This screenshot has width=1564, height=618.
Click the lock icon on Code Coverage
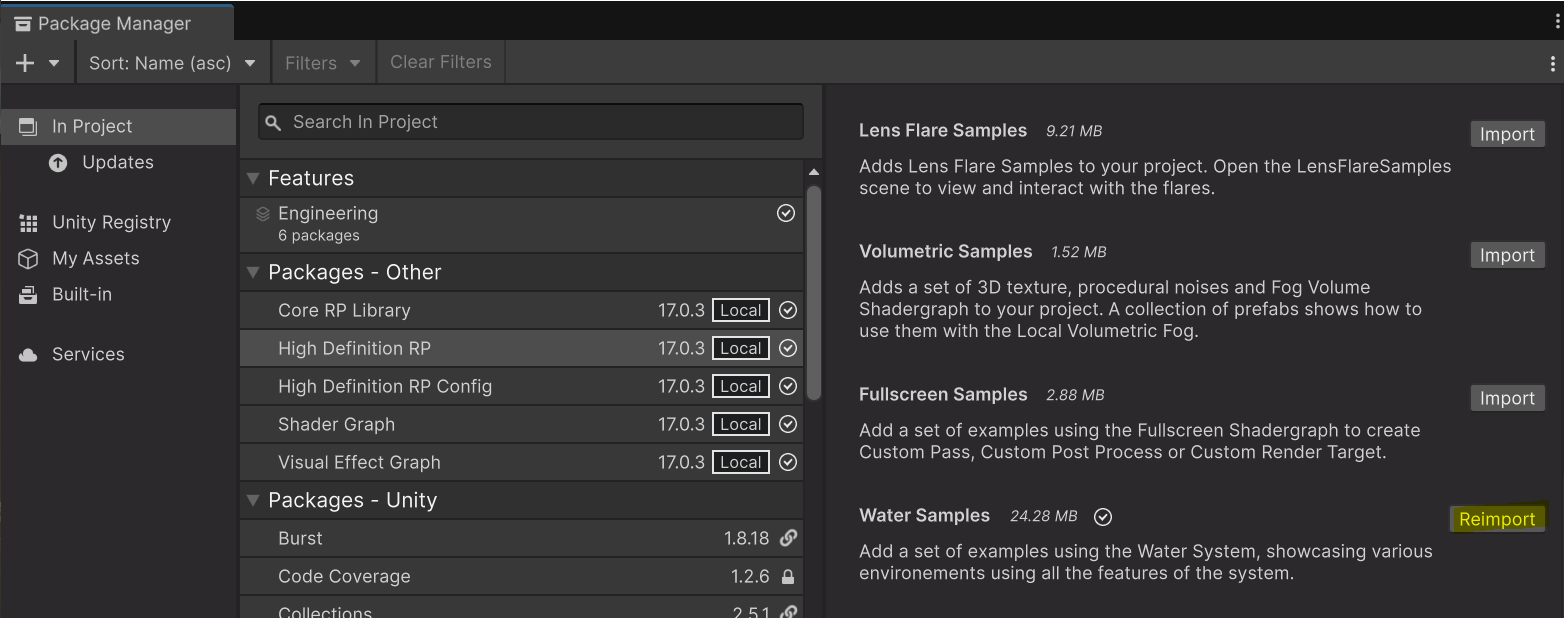(789, 576)
